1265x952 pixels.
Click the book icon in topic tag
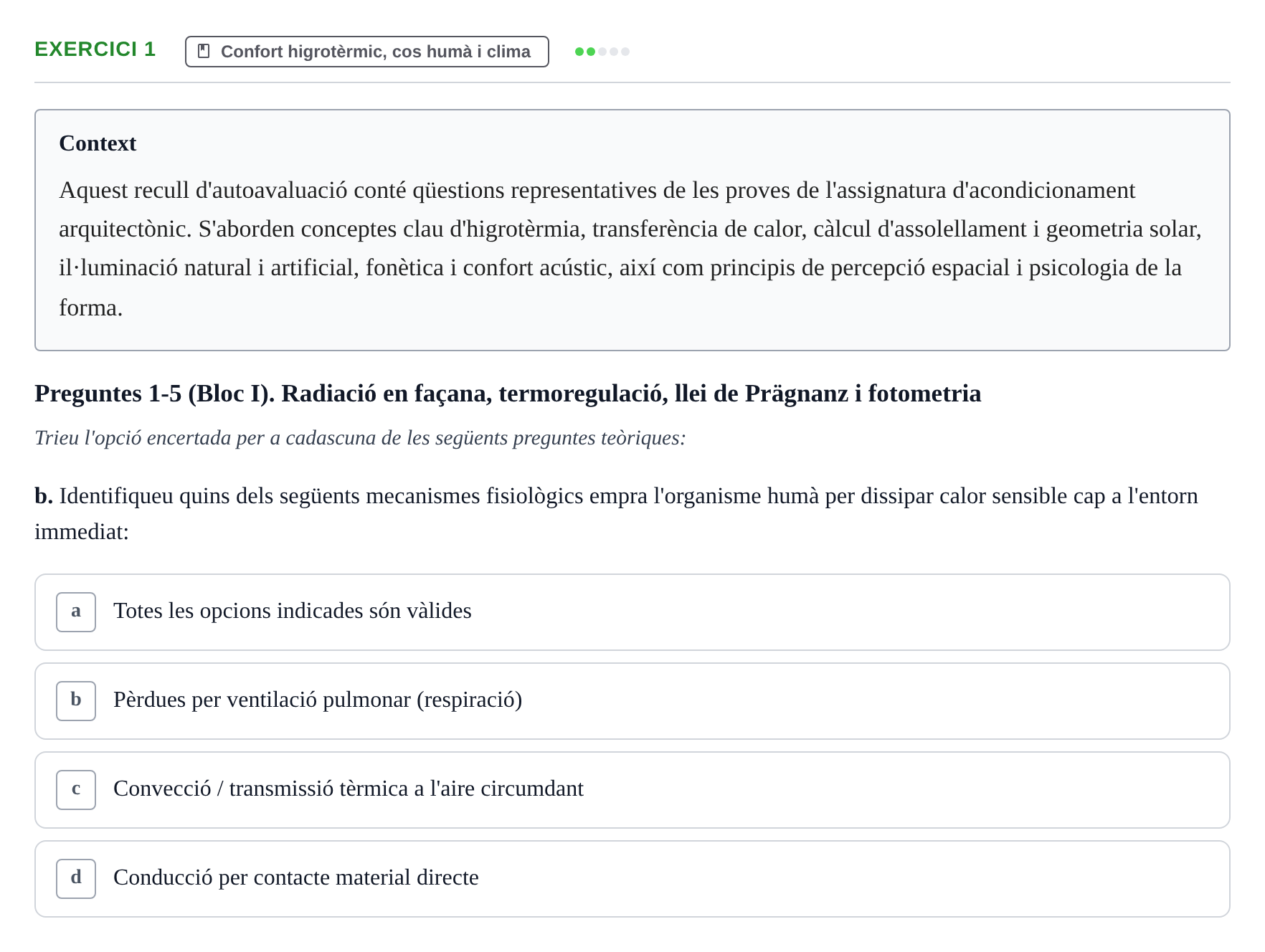pyautogui.click(x=204, y=52)
